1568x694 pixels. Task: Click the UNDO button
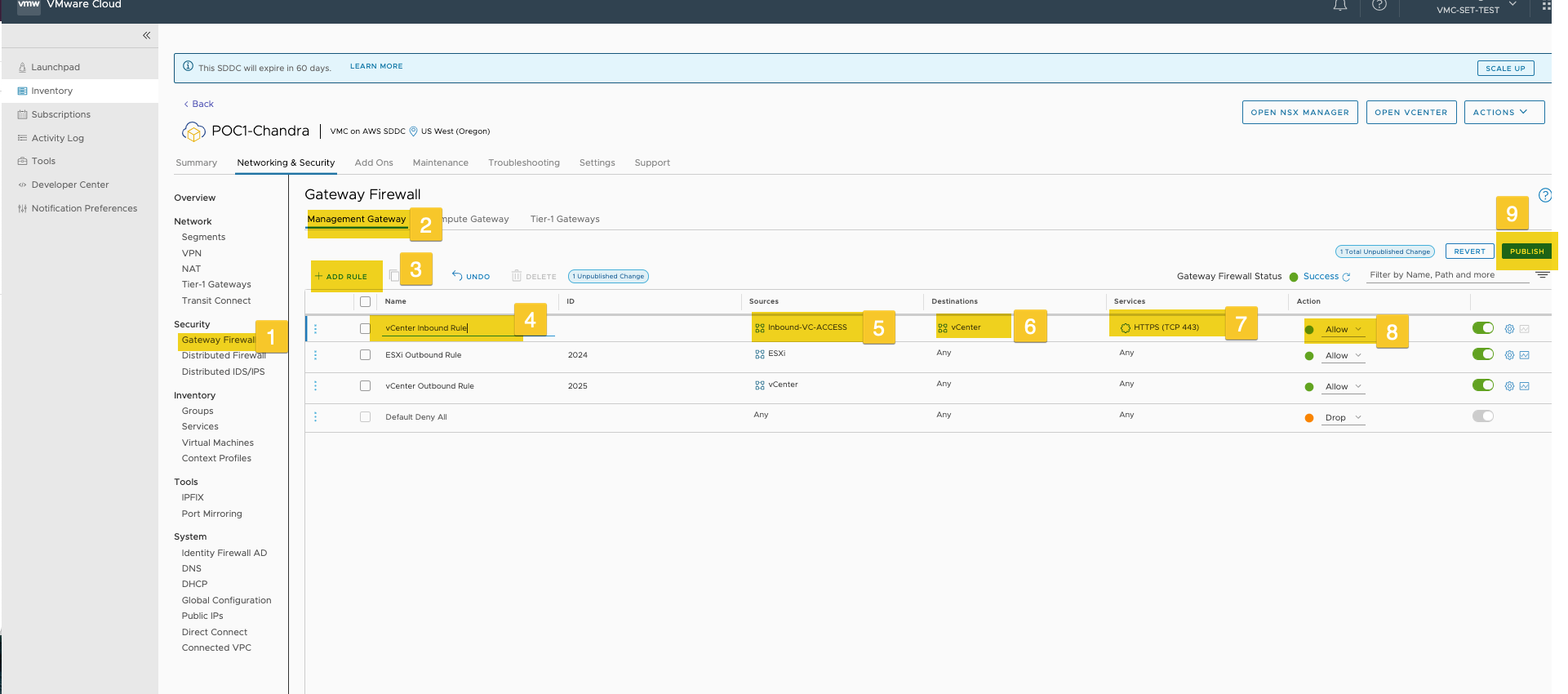tap(471, 277)
